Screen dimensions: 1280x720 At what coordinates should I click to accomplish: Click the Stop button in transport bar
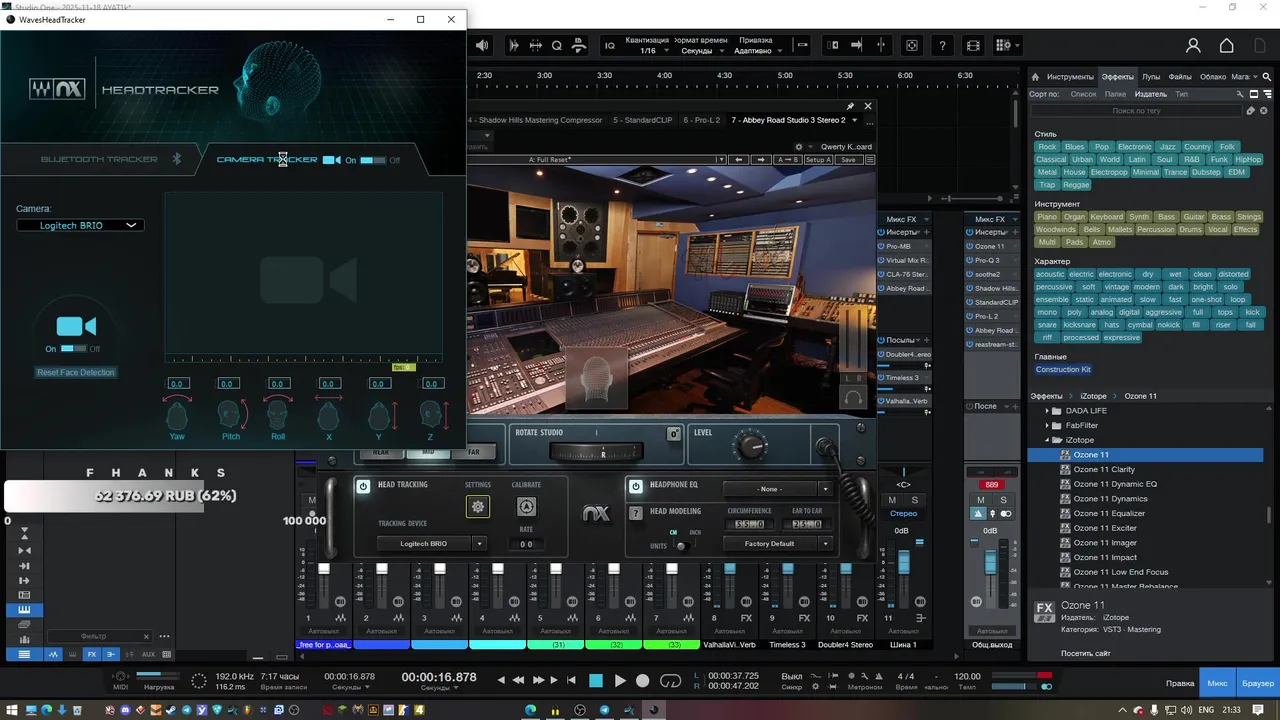[596, 681]
